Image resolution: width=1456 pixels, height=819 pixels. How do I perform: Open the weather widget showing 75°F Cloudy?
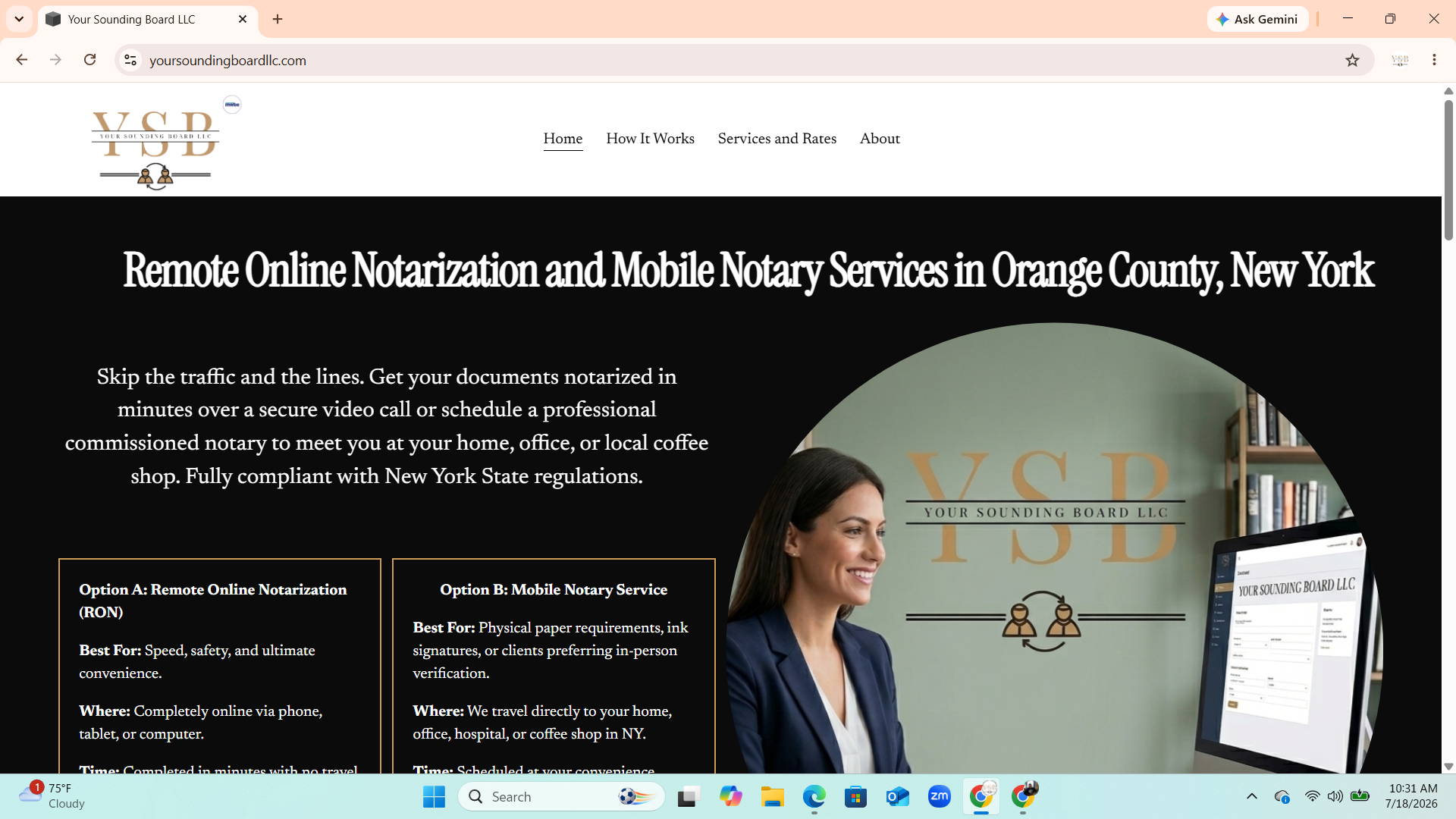pyautogui.click(x=52, y=796)
